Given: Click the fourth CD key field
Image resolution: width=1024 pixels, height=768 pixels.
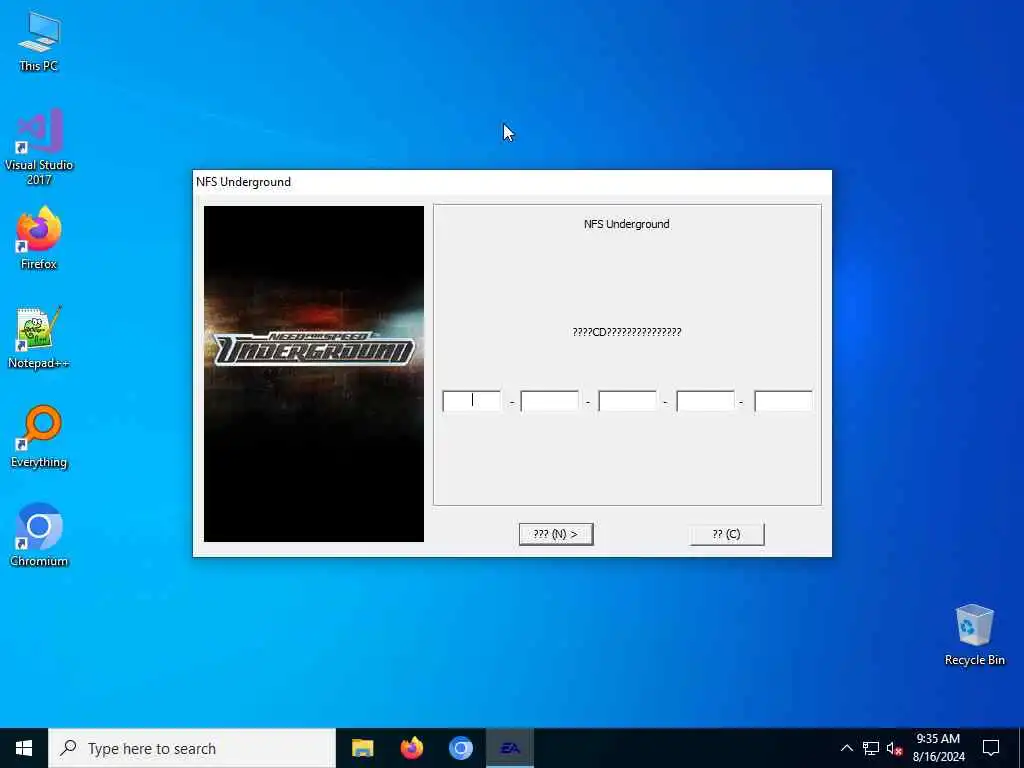Looking at the screenshot, I should (x=705, y=401).
